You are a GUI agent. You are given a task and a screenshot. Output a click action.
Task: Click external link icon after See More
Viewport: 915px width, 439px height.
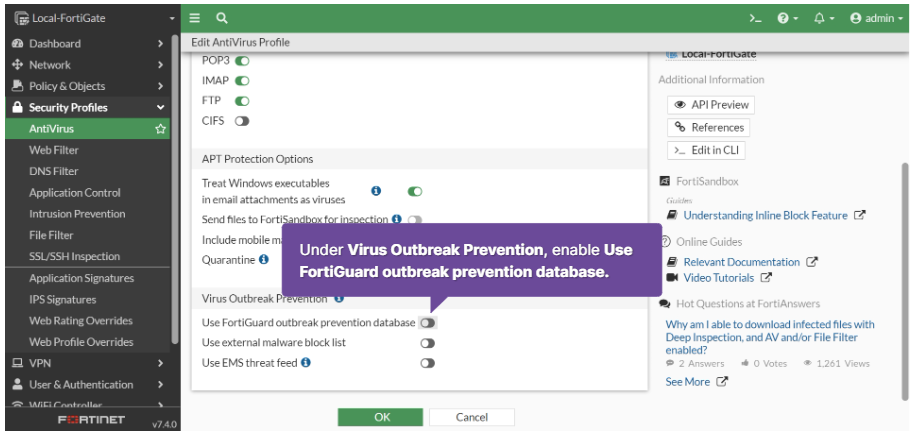722,381
